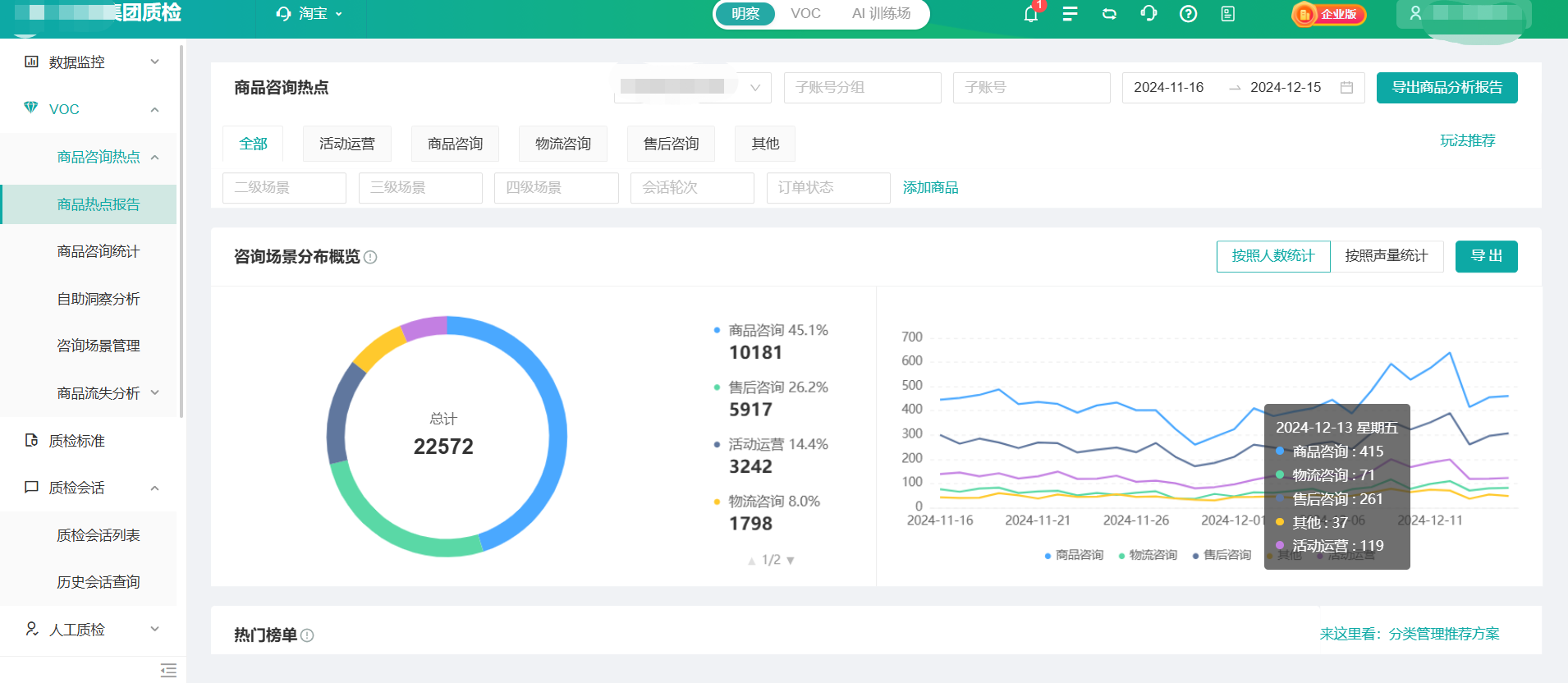Open the 订单状态 dropdown

(828, 188)
